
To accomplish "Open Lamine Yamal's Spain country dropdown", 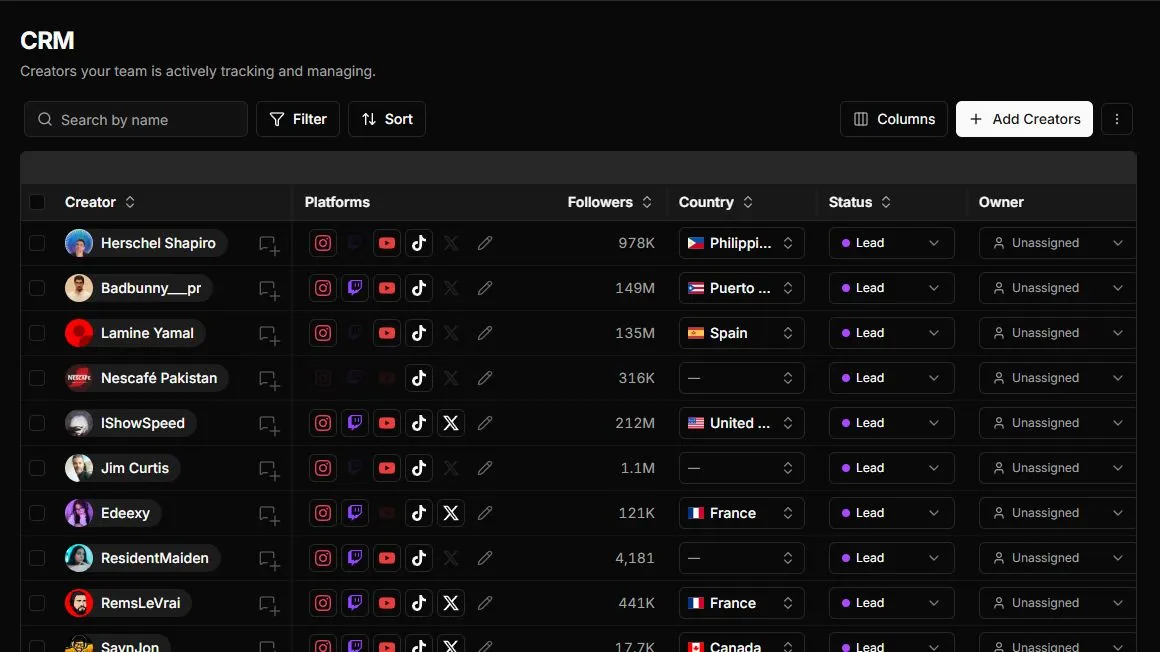I will click(x=741, y=333).
